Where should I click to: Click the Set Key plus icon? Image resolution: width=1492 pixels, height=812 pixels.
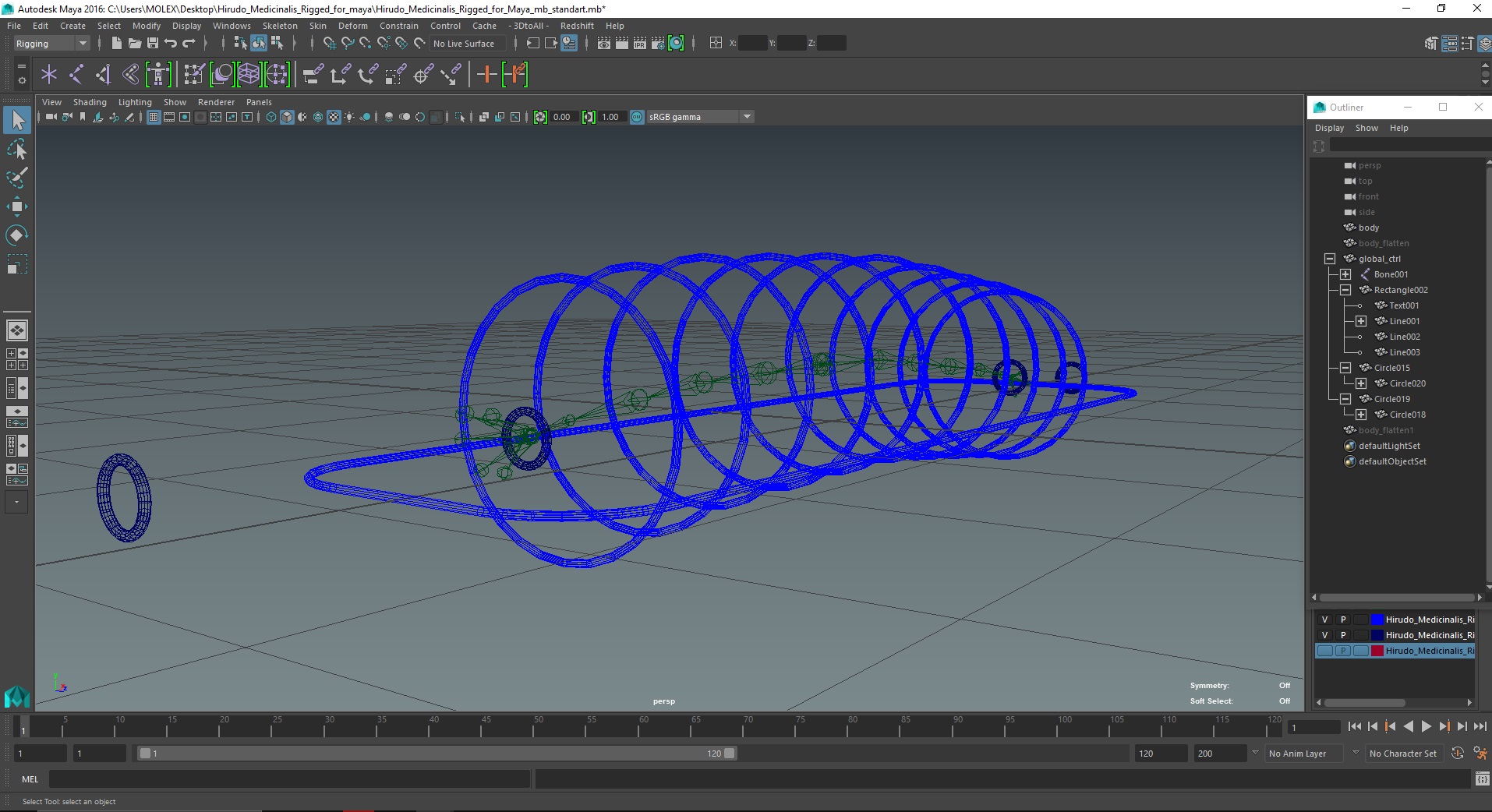[x=486, y=75]
